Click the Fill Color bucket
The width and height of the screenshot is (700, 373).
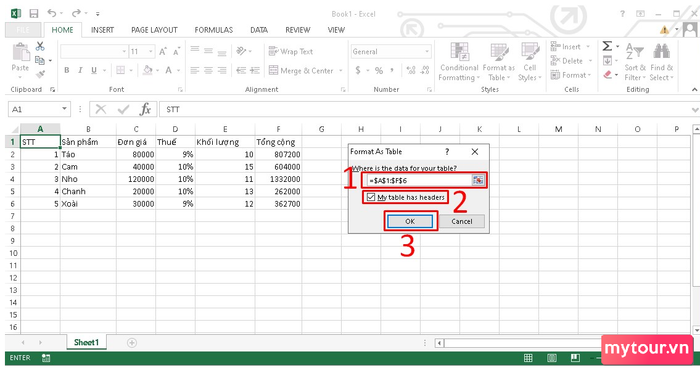[147, 70]
